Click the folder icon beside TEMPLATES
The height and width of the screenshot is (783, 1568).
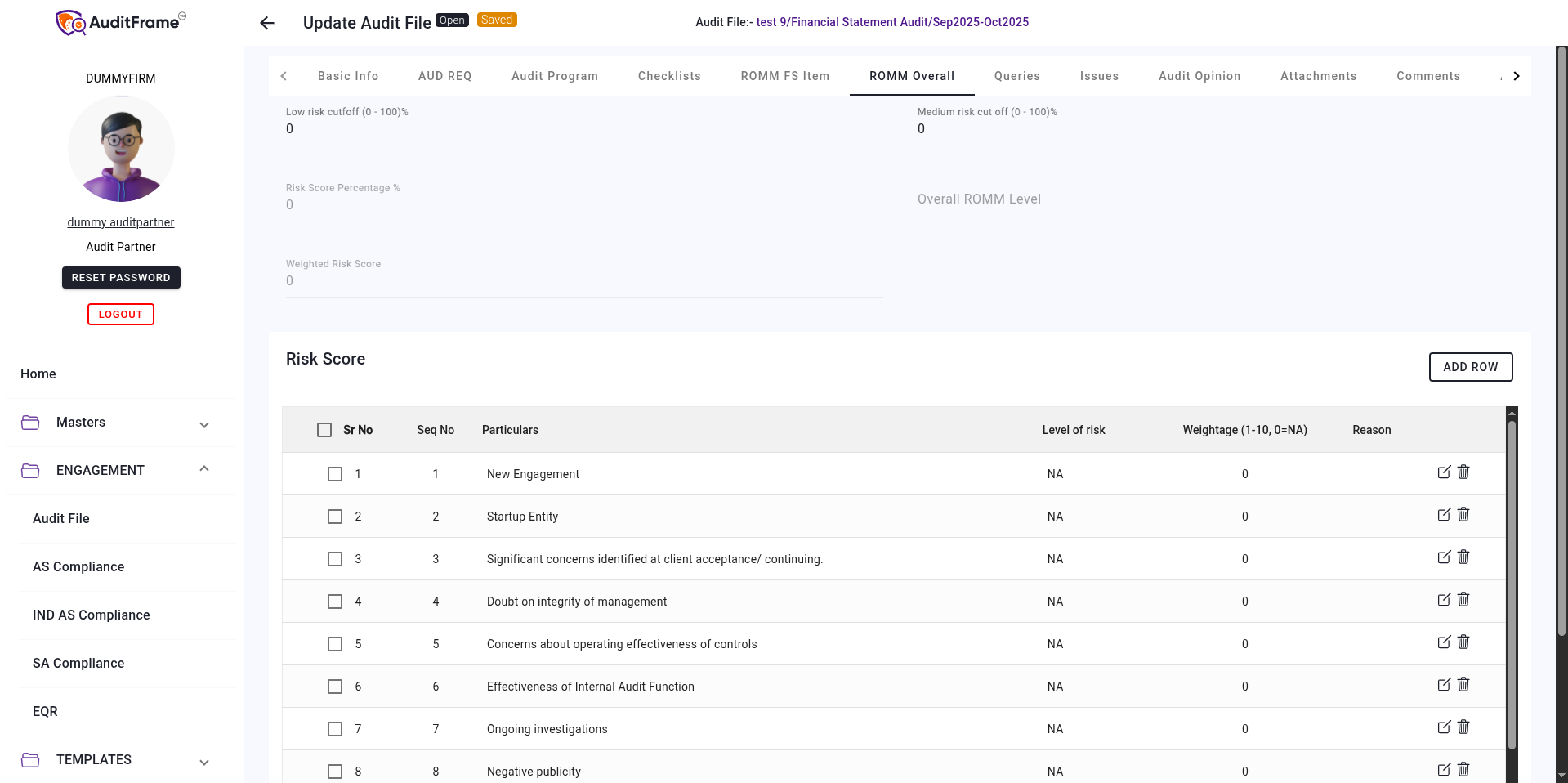[x=30, y=759]
